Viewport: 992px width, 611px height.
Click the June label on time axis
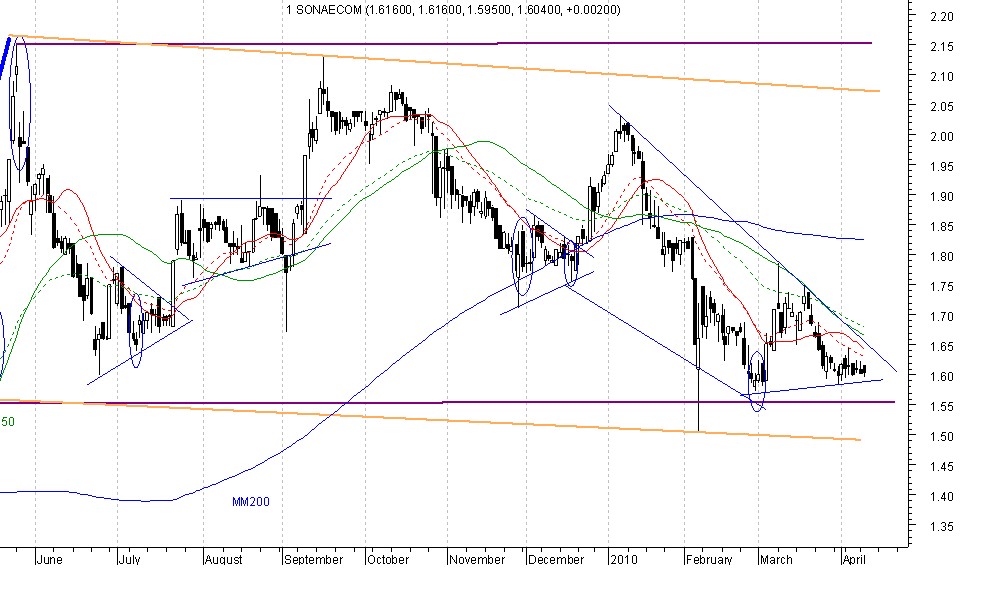coord(49,560)
